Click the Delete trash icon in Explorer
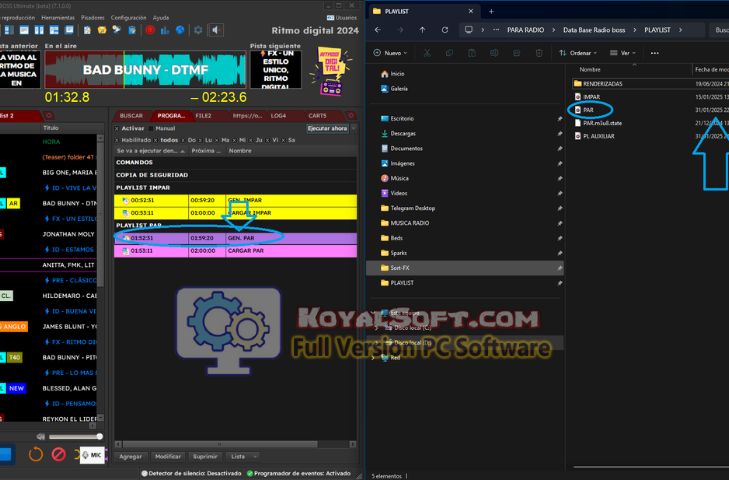 click(x=539, y=53)
